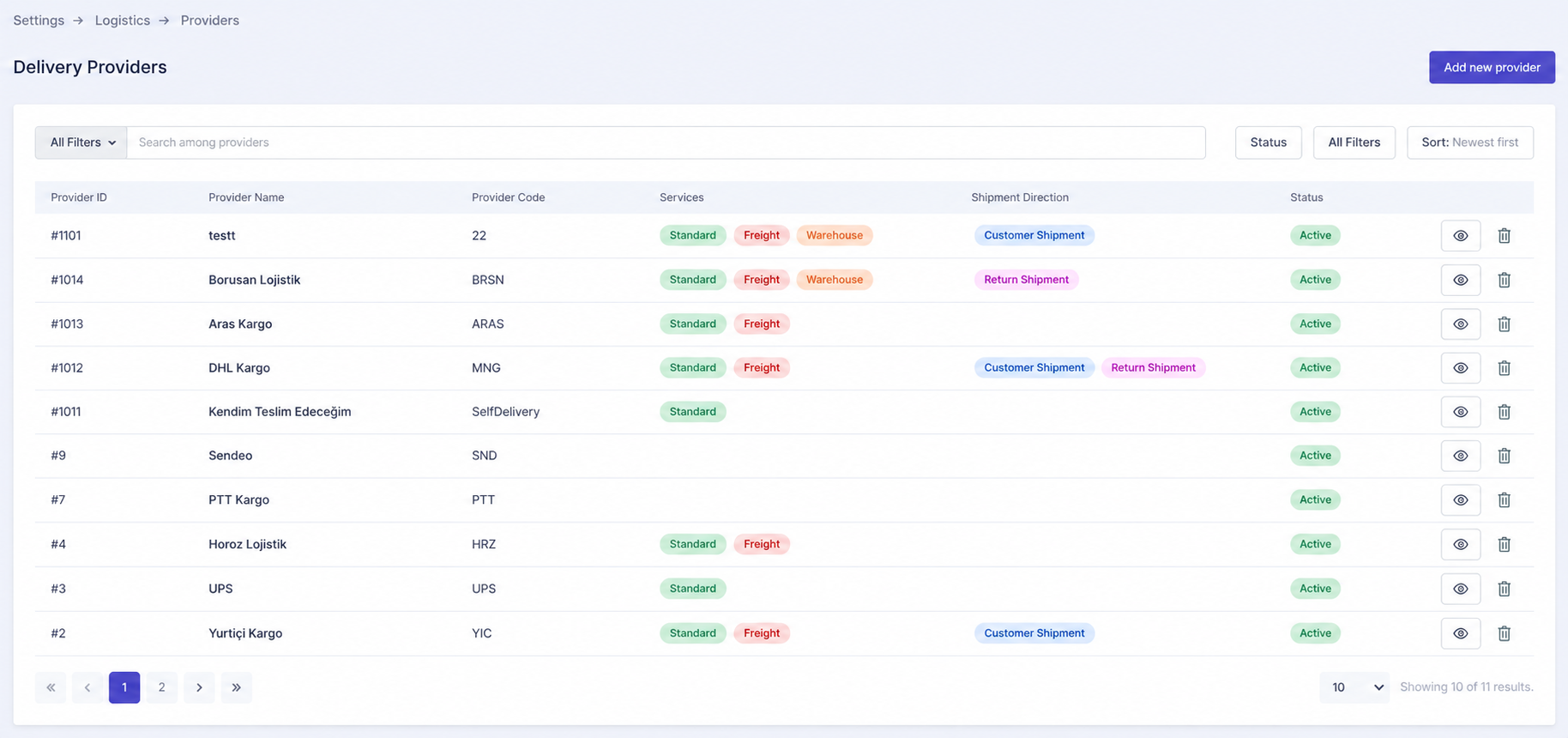Delete the Borusan Lojistik provider

[x=1504, y=280]
